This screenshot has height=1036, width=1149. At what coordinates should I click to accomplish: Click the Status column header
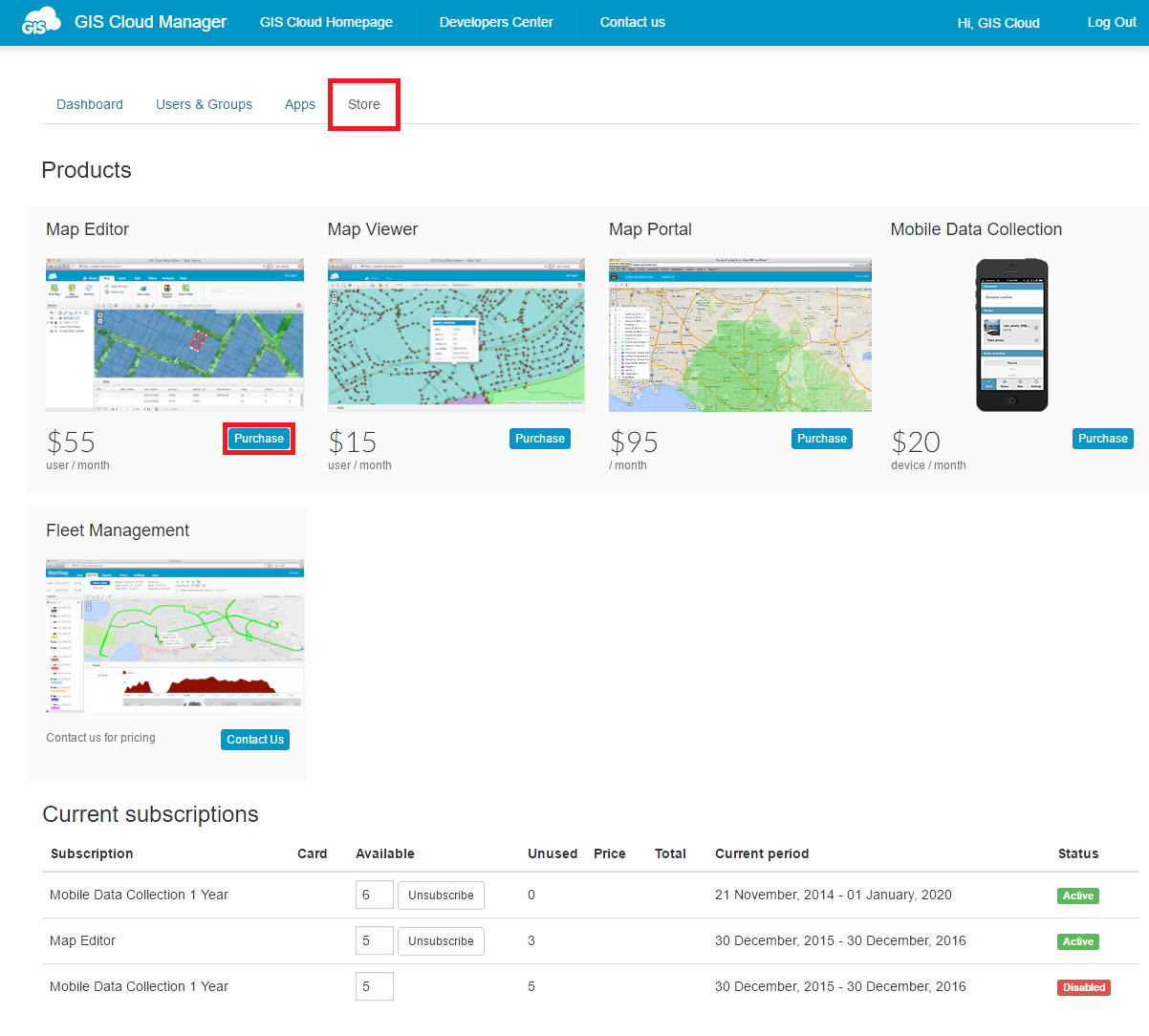click(1078, 853)
